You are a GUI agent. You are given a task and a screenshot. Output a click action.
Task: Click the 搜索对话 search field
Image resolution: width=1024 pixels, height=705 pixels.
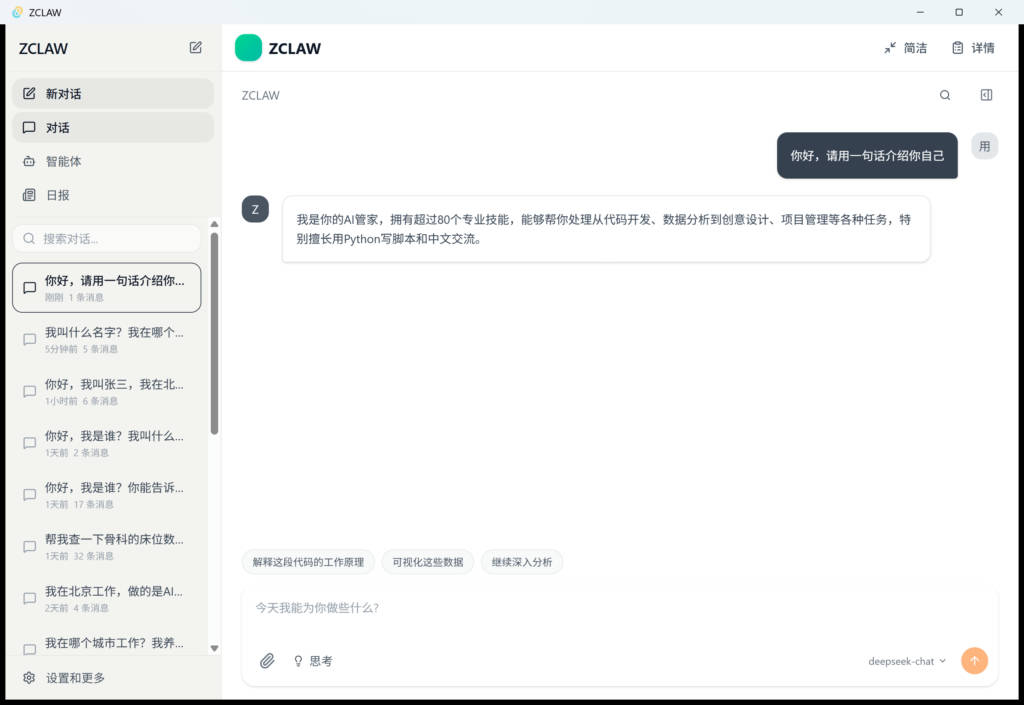point(107,239)
